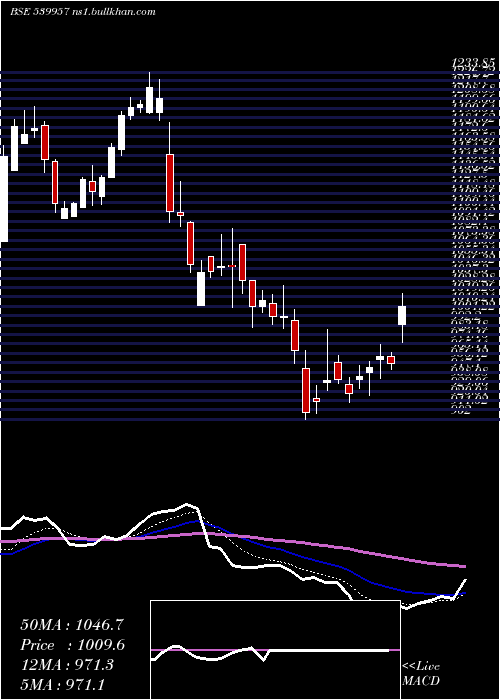Click the 50MA : 1046.7 value
The height and width of the screenshot is (700, 500).
click(72, 625)
